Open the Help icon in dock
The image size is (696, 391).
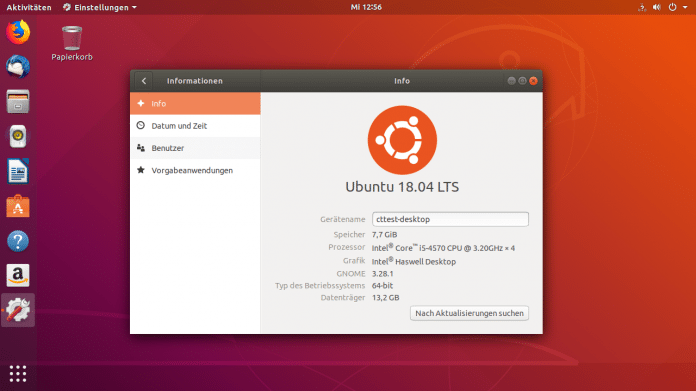click(x=18, y=241)
